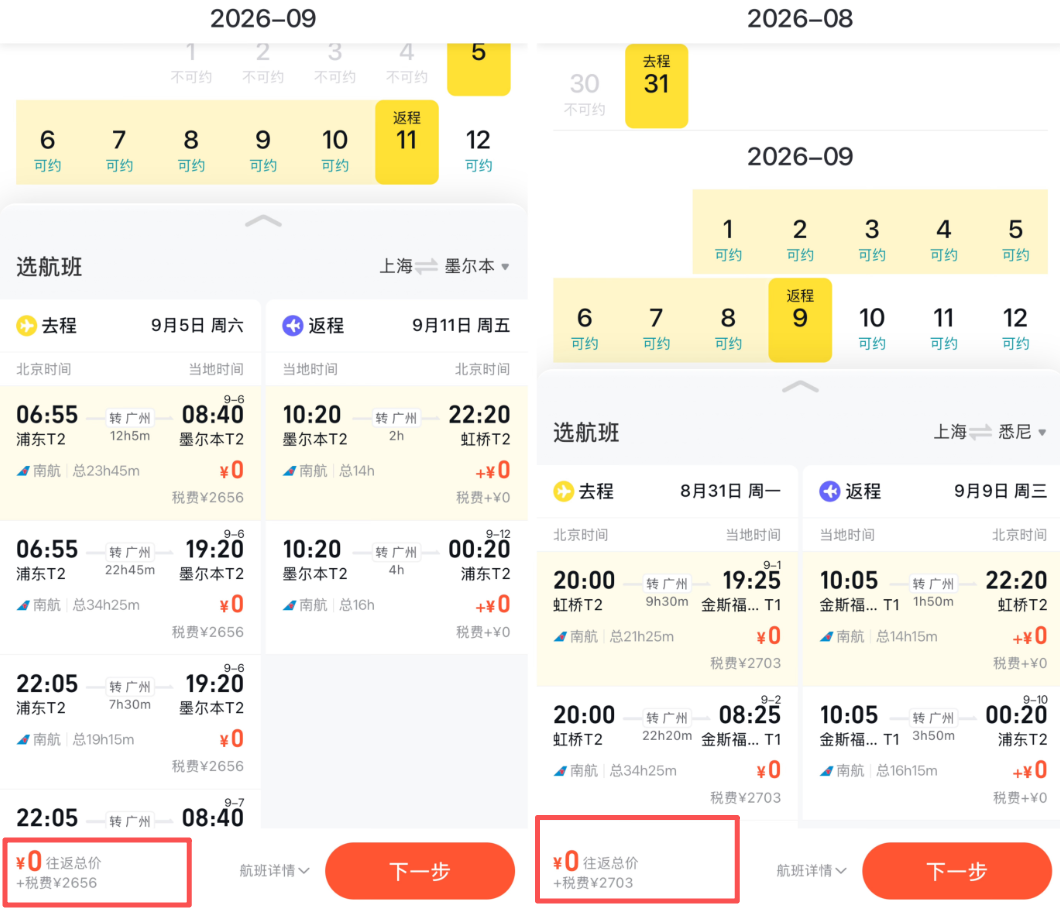
Task: Open 上海-墨尔本 route dropdown
Action: pos(443,266)
